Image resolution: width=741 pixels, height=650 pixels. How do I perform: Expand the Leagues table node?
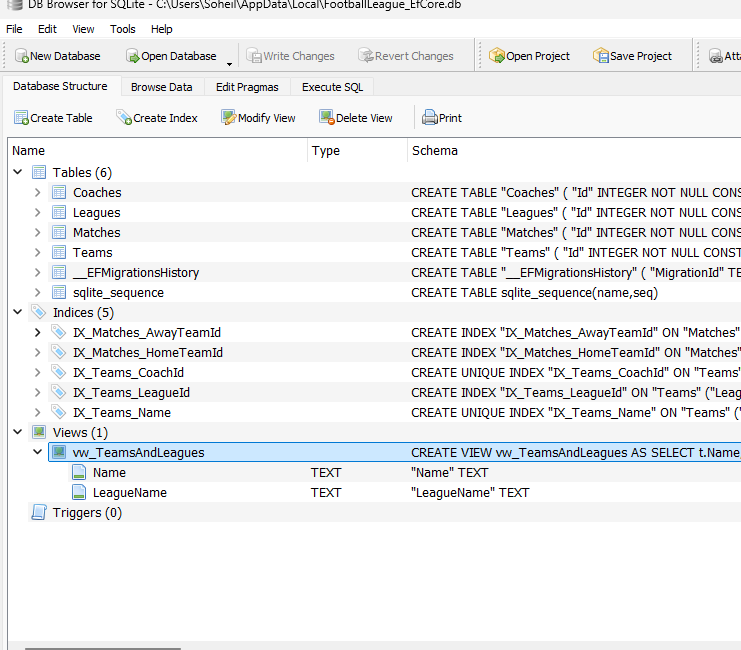click(37, 212)
